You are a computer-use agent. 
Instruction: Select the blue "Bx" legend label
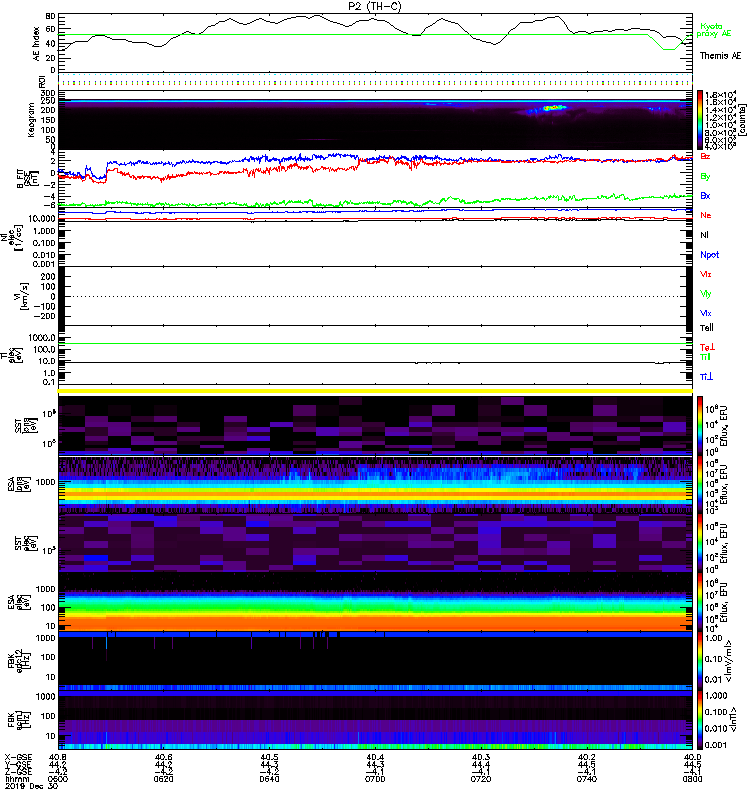point(705,196)
